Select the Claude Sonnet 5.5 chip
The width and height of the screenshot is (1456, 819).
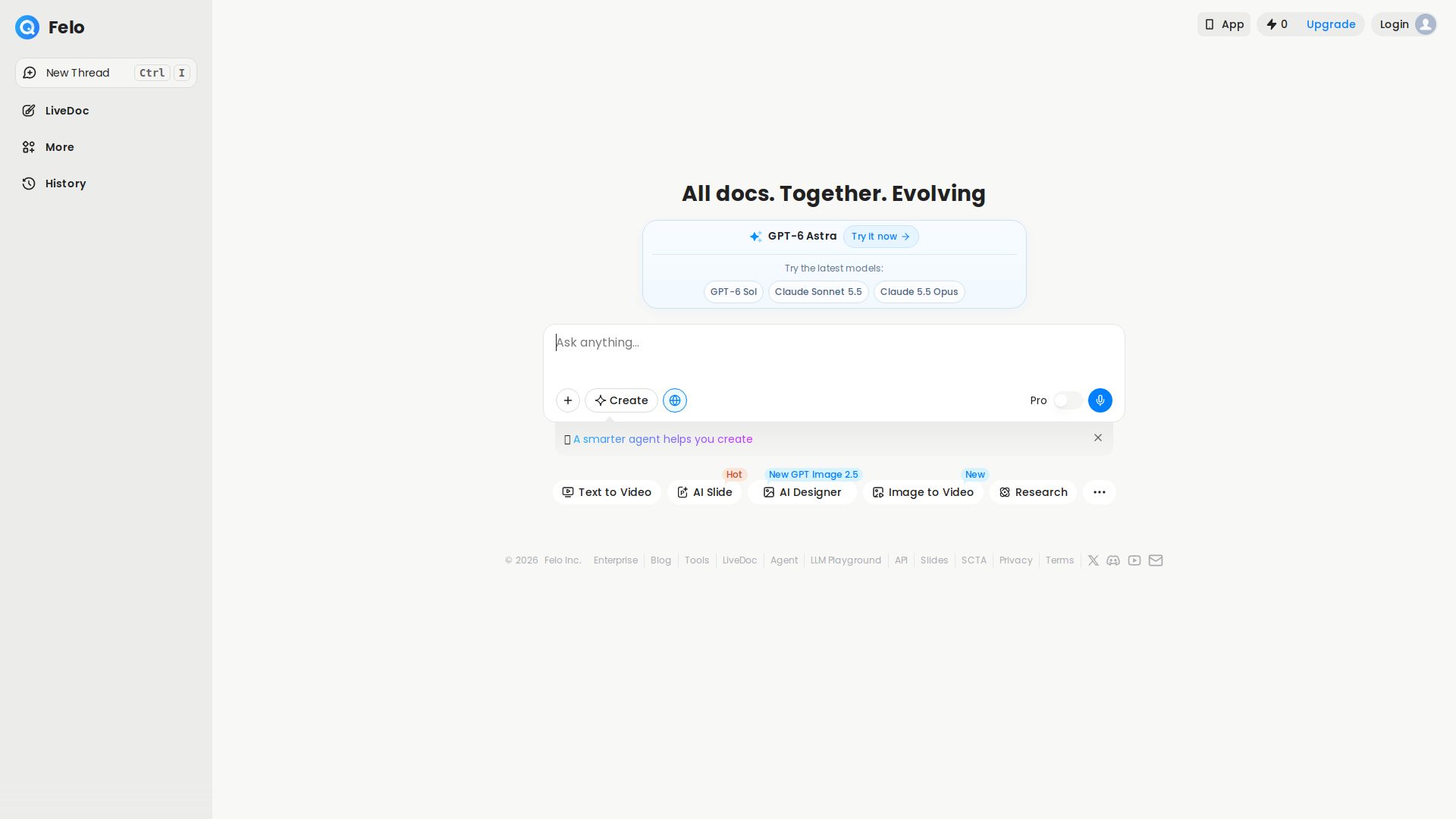click(818, 292)
